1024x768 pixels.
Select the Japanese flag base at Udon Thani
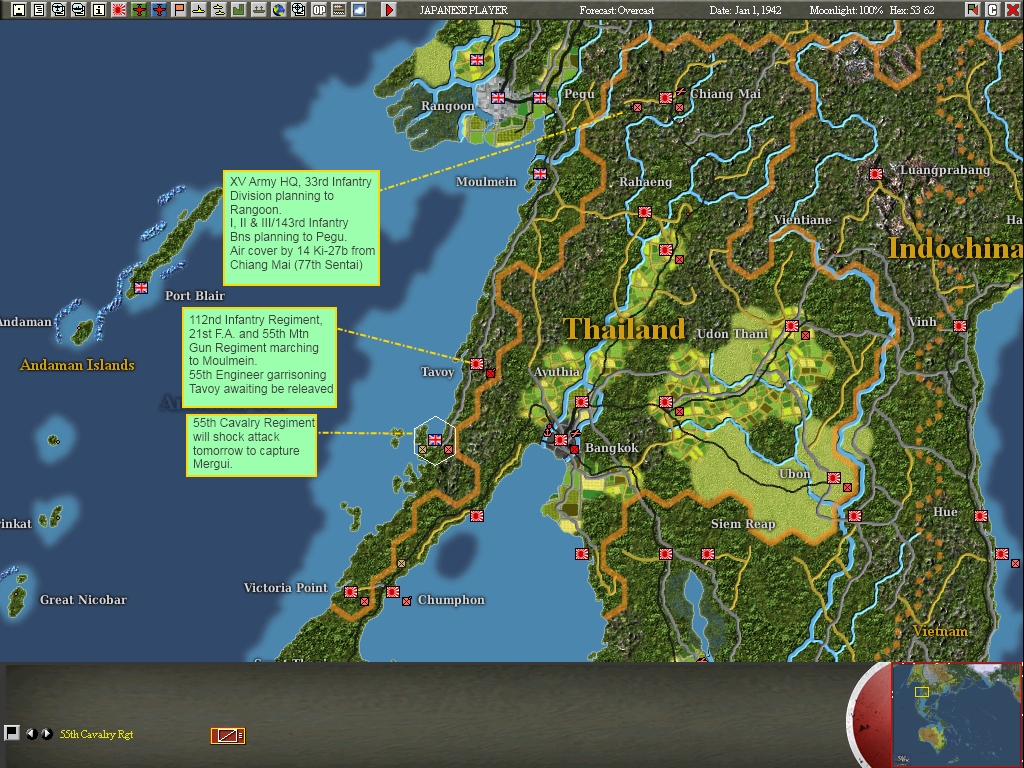792,325
